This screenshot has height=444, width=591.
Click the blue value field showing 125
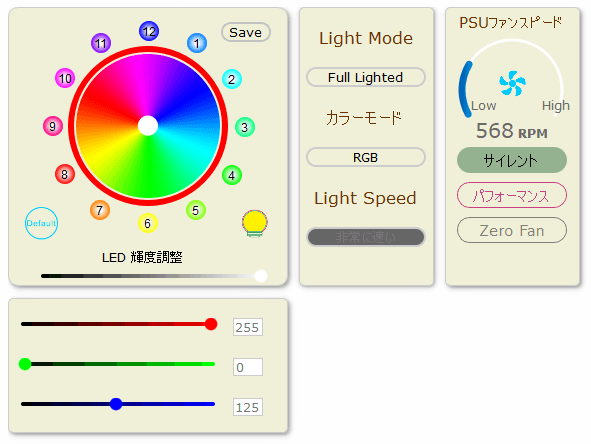[248, 407]
